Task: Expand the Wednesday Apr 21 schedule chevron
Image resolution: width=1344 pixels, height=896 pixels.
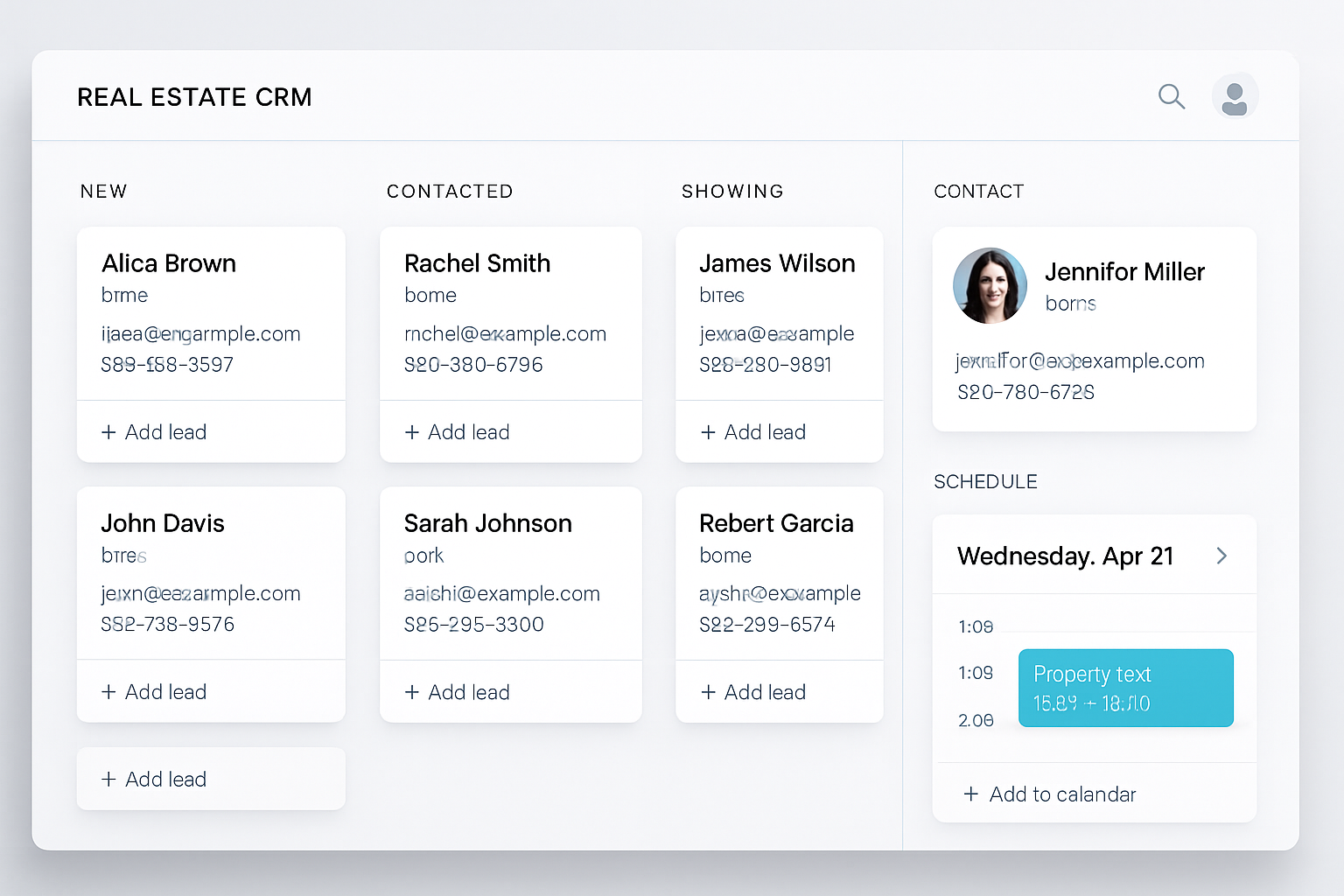Action: [1221, 556]
